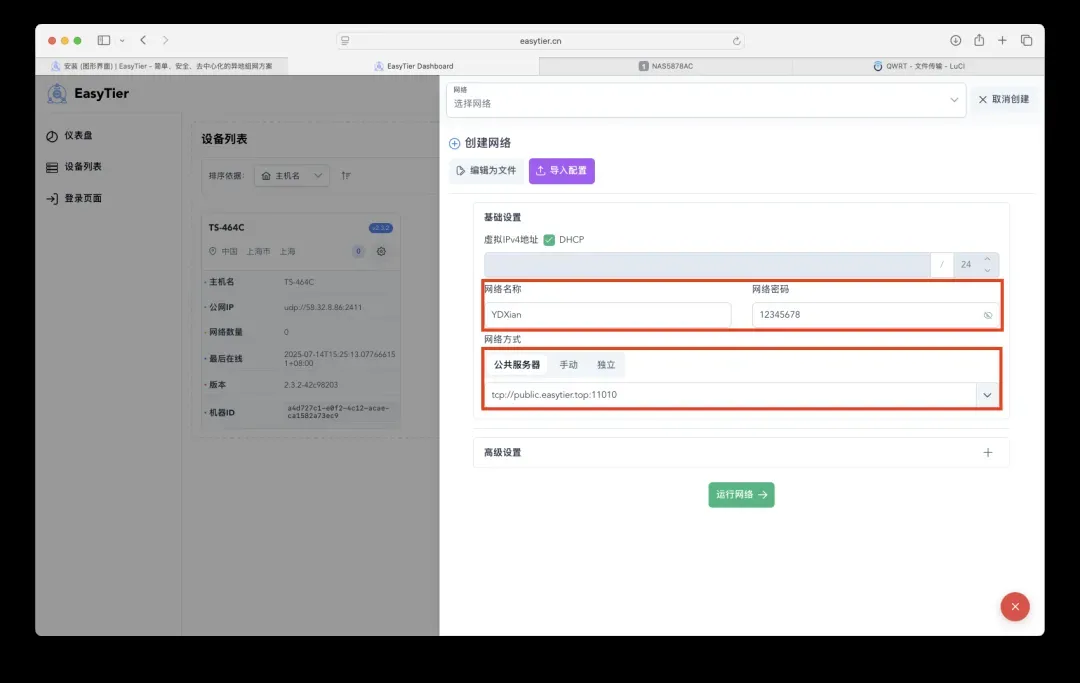Toggle network password visibility eye

[987, 315]
